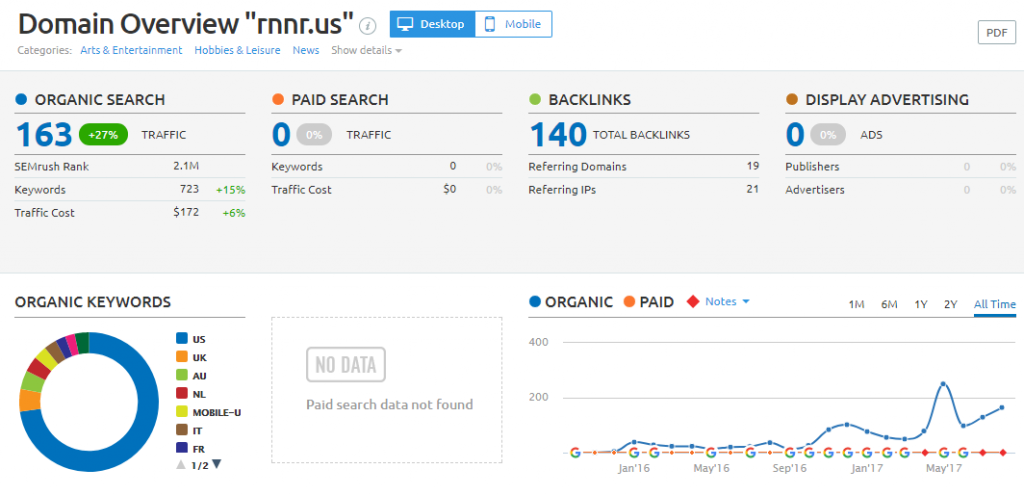Toggle the ORGANIC series in the chart legend

click(x=571, y=302)
